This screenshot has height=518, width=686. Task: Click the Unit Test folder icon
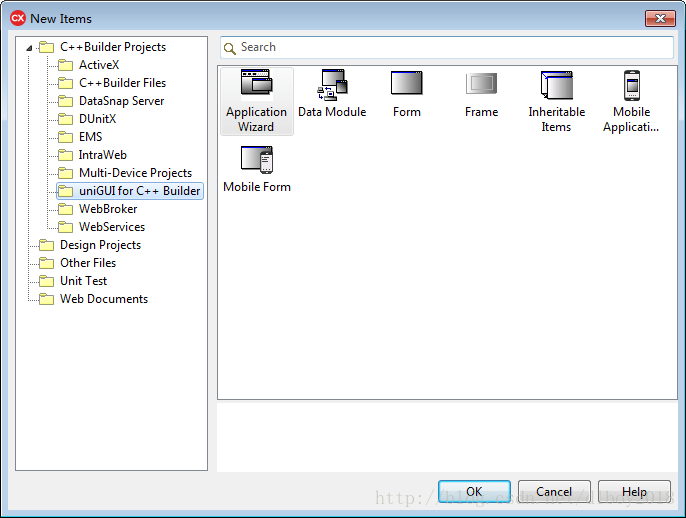tap(46, 281)
